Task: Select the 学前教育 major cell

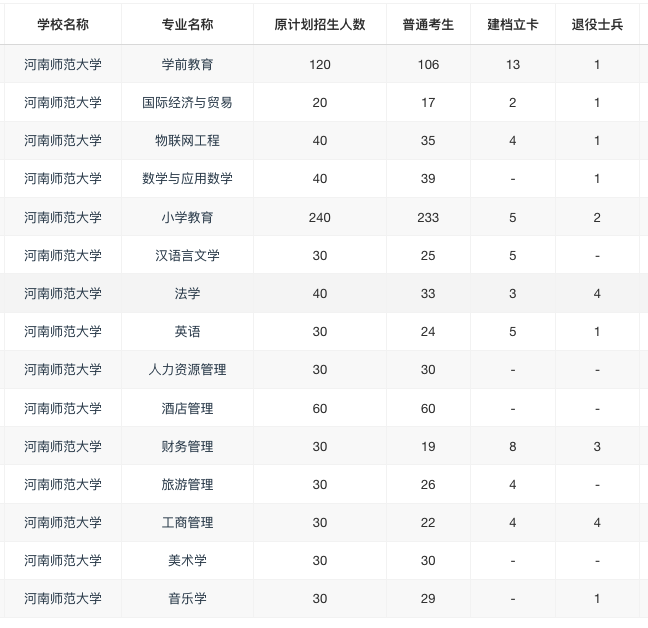Action: tap(187, 64)
